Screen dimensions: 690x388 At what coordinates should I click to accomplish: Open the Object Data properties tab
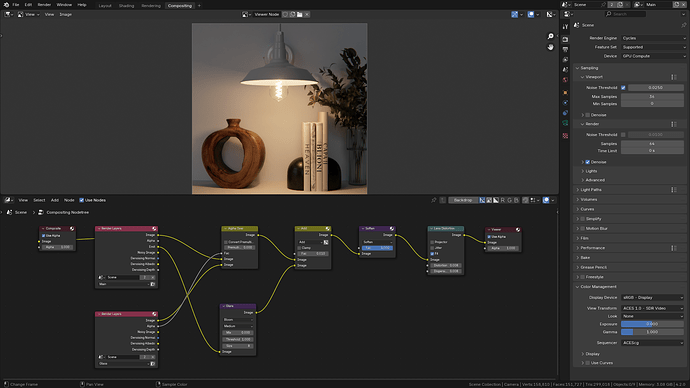[565, 123]
